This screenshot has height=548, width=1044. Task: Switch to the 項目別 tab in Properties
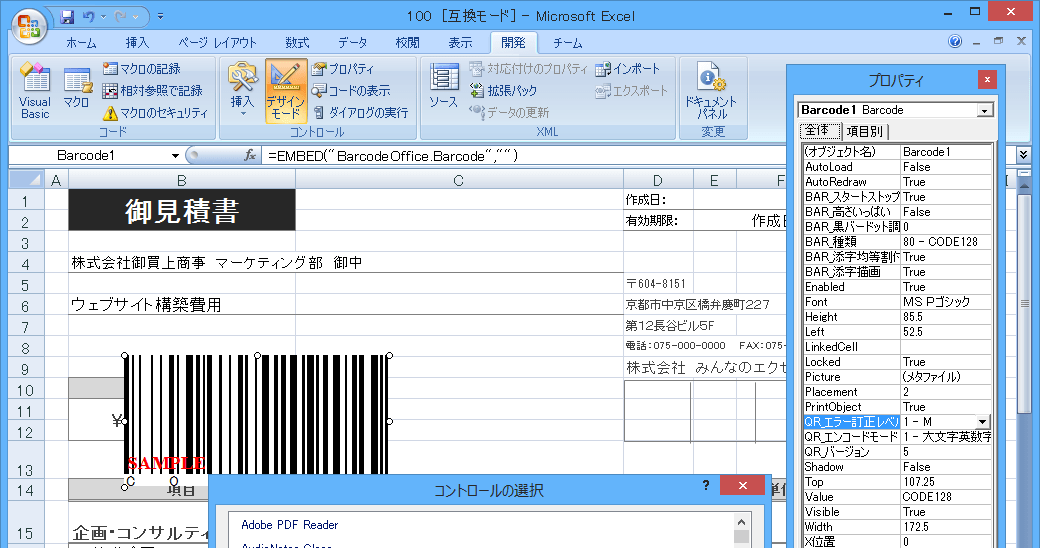pyautogui.click(x=864, y=131)
